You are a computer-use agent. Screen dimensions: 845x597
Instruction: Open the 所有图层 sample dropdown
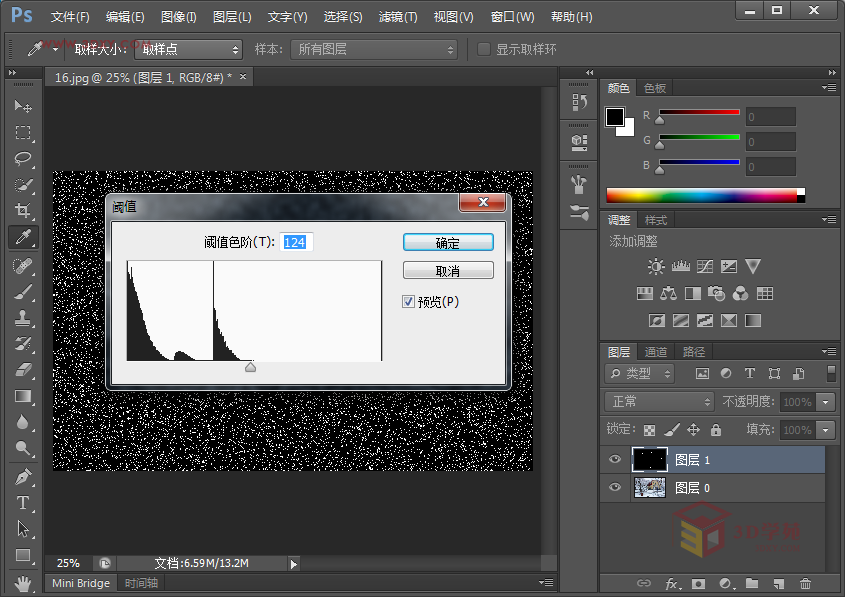374,50
